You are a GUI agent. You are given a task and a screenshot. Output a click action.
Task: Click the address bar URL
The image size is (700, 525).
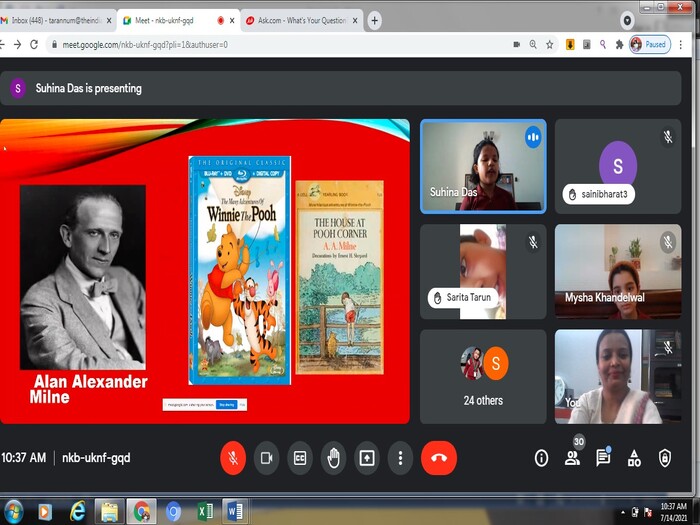click(x=145, y=45)
